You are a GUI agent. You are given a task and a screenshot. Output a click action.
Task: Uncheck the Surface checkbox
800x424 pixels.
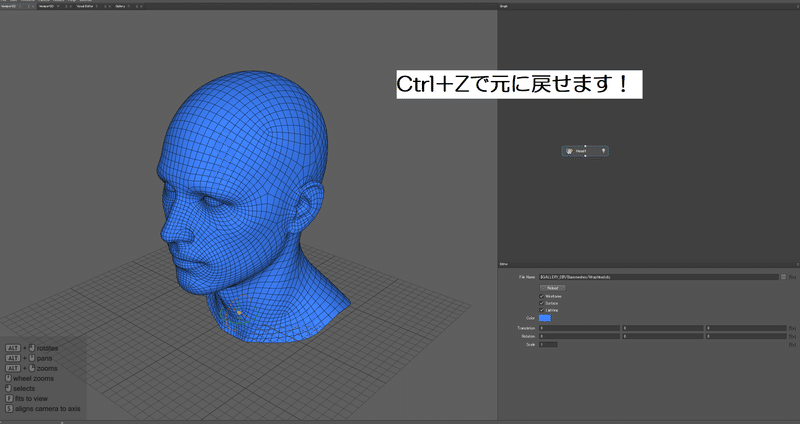[x=541, y=303]
